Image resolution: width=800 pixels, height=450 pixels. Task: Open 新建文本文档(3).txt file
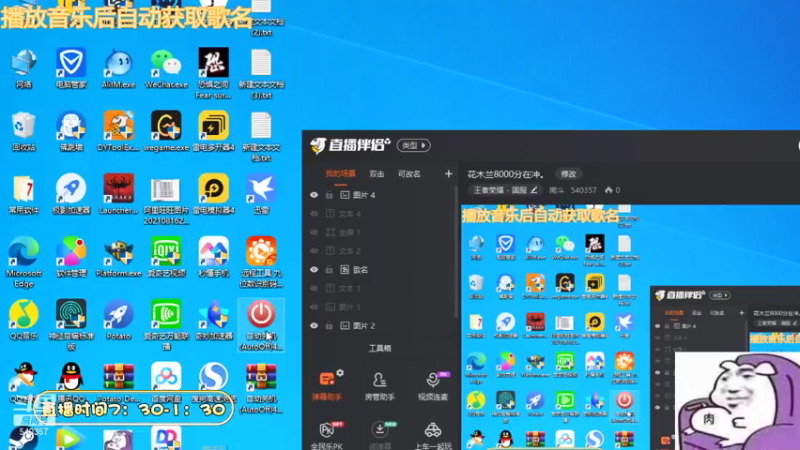coord(261,73)
